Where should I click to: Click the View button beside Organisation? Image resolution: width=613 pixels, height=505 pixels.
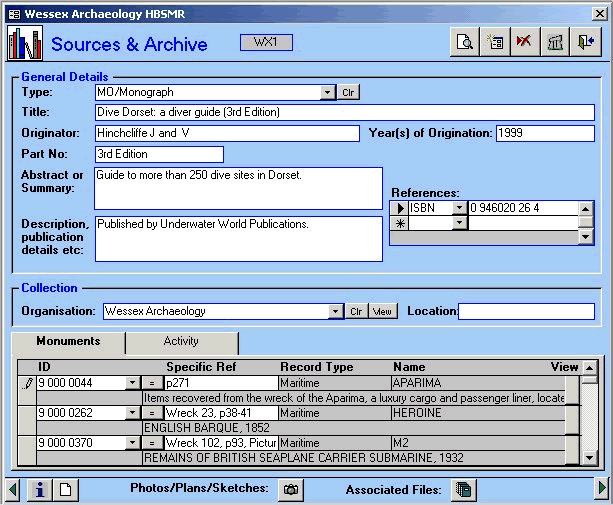pos(384,311)
